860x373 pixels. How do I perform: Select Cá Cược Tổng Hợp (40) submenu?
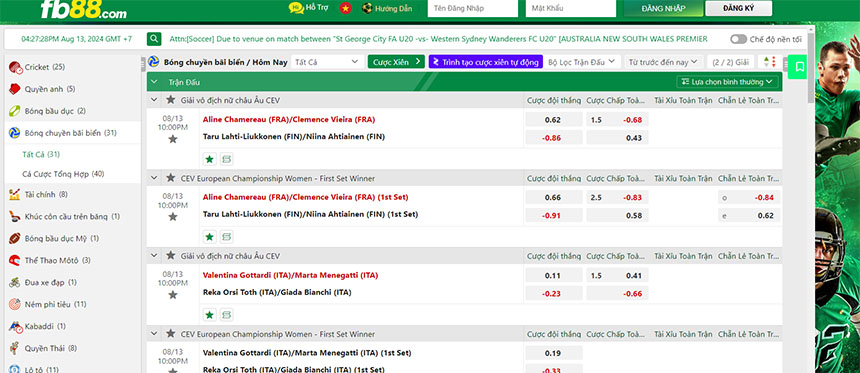click(x=63, y=174)
